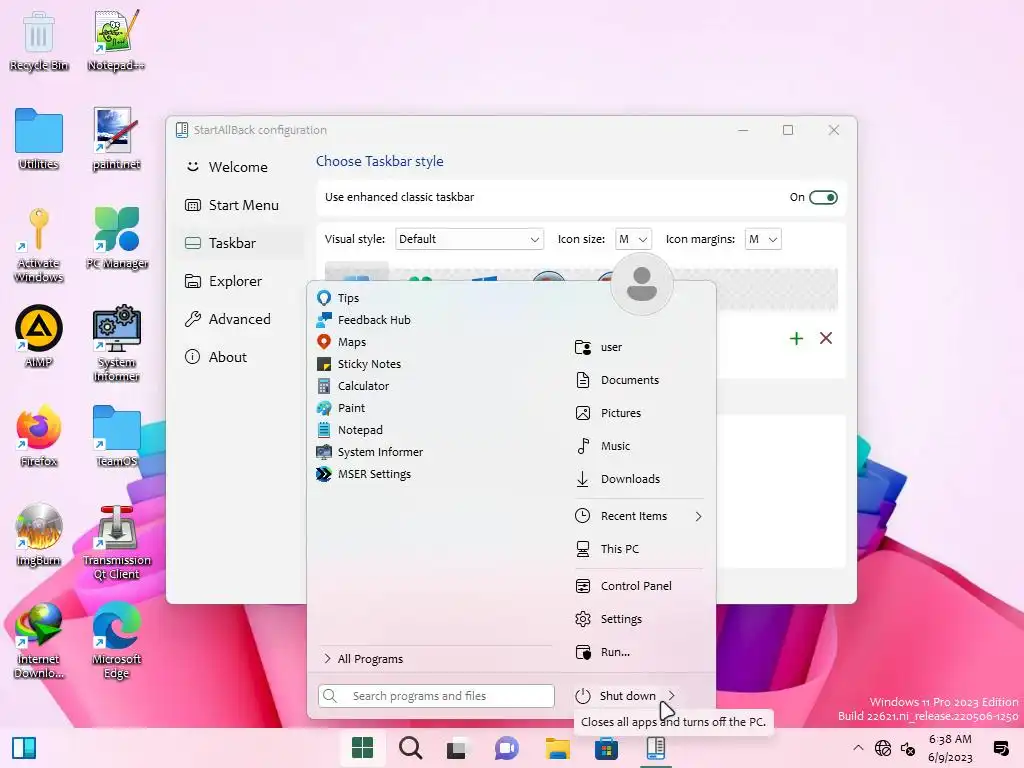This screenshot has width=1024, height=768.
Task: Open Paint from start menu list
Action: [341, 408]
